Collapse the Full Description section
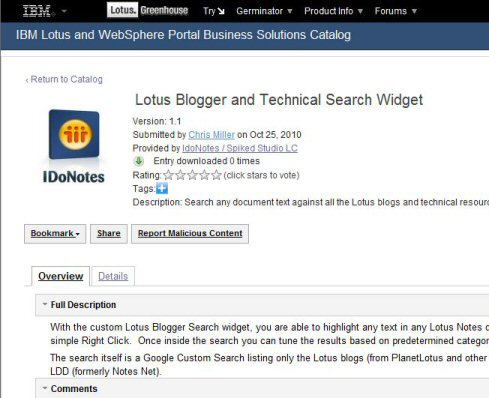This screenshot has width=489, height=398. tap(45, 304)
